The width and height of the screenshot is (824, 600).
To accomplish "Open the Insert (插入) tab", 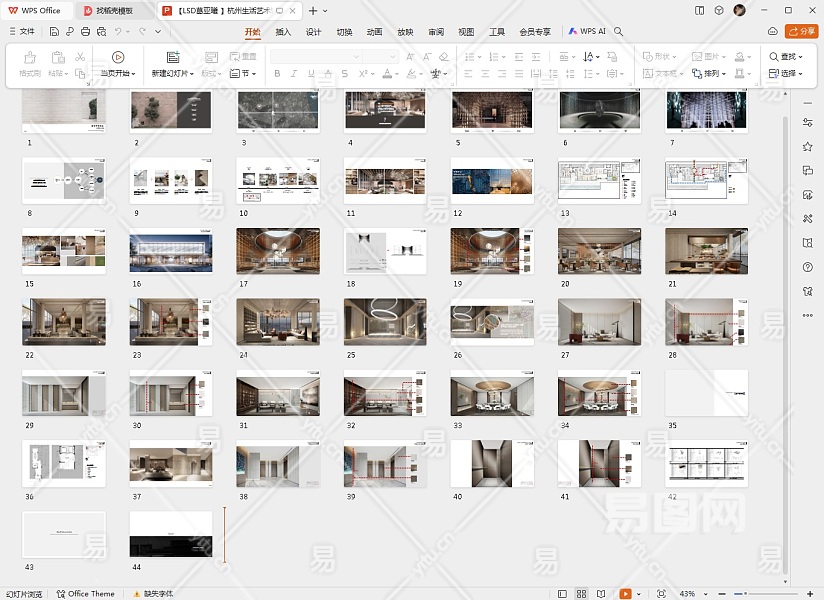I will point(283,31).
